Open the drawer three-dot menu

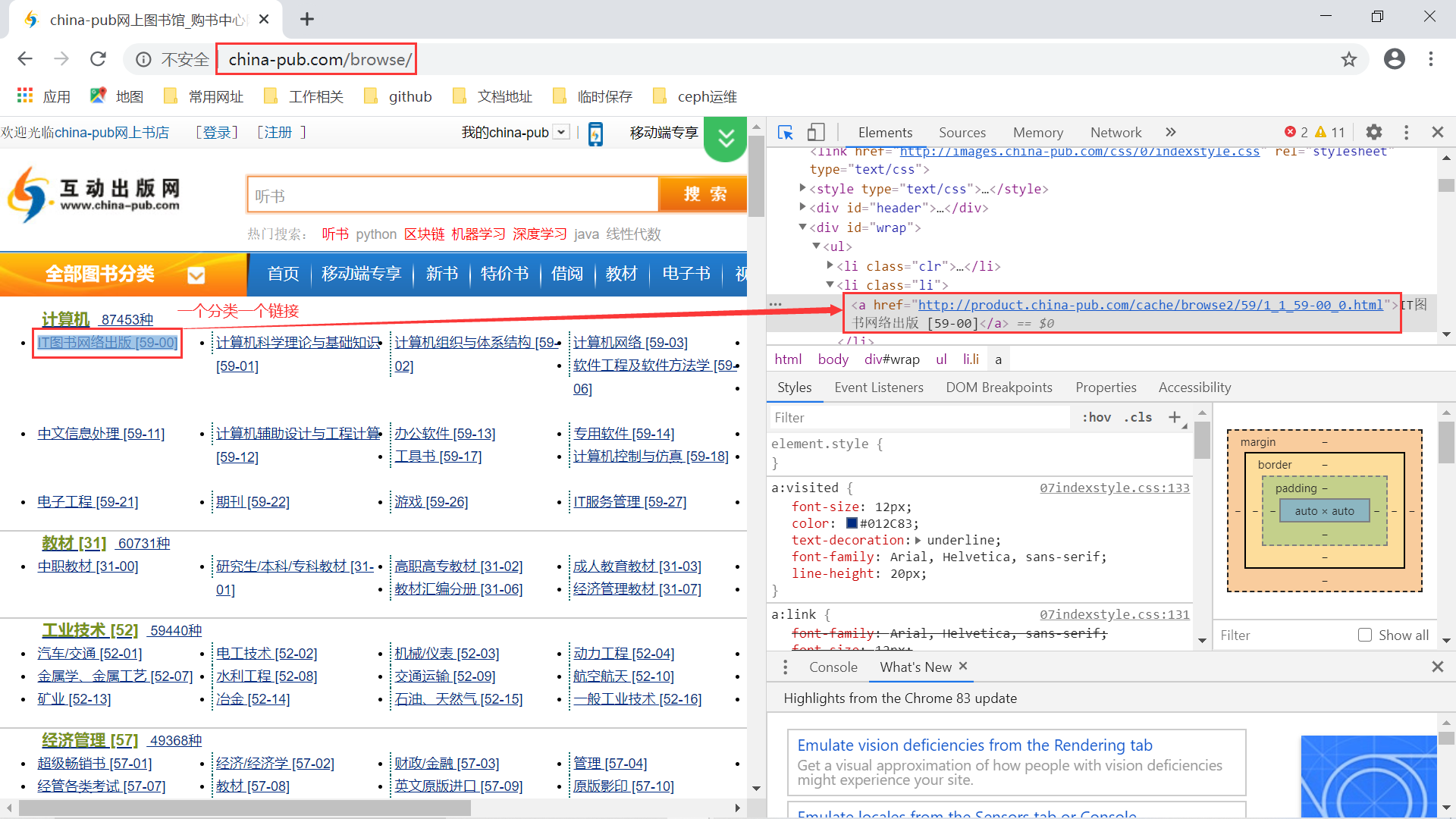pos(785,667)
